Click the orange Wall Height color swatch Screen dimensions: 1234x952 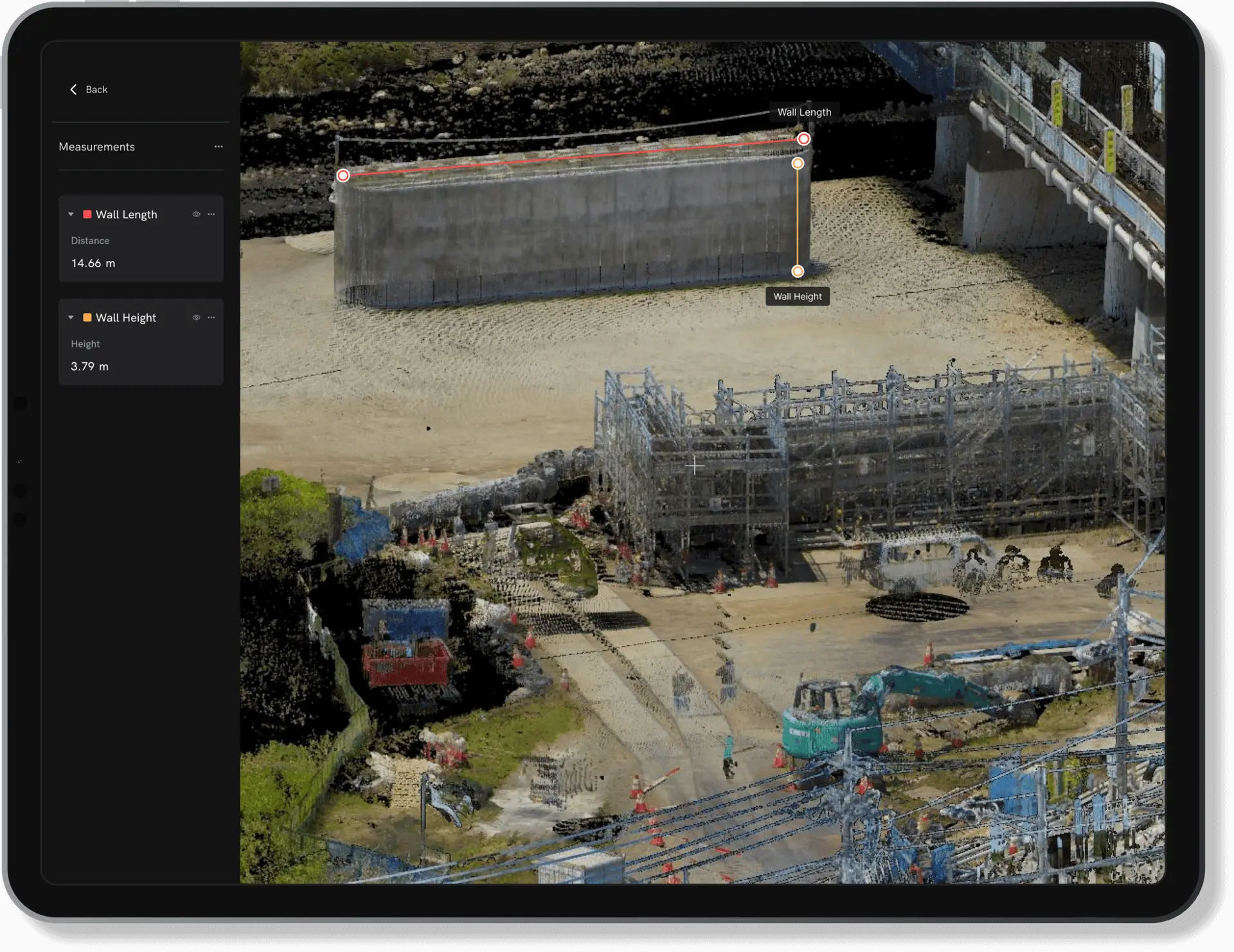(x=87, y=318)
